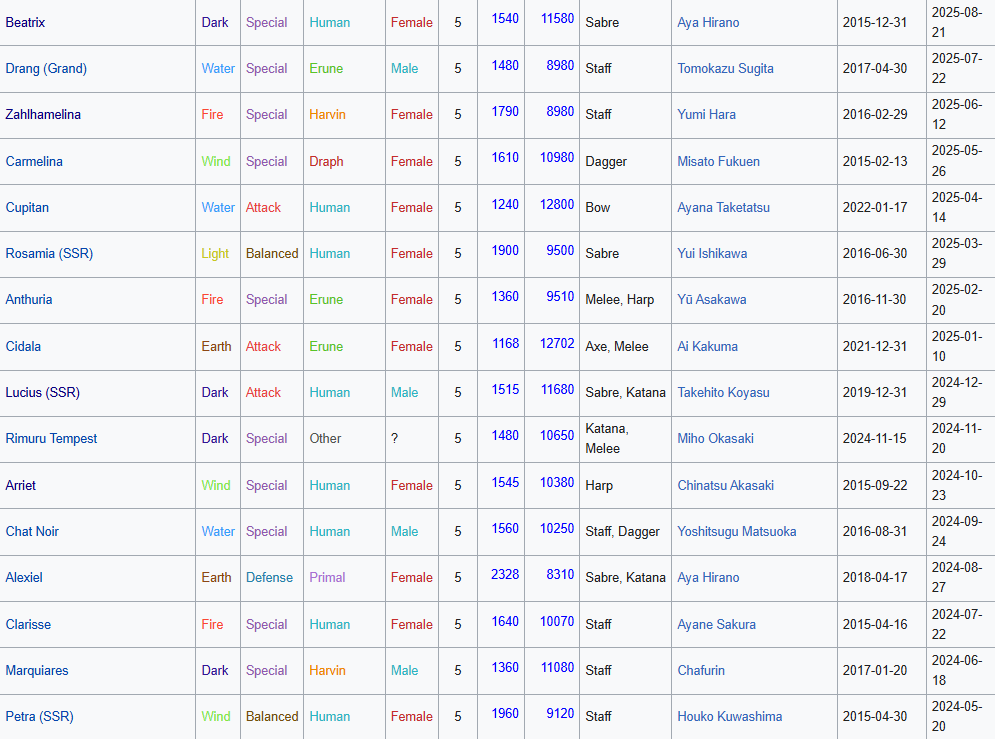Click the Light element in Rosamia row
The height and width of the screenshot is (739, 995).
point(214,254)
